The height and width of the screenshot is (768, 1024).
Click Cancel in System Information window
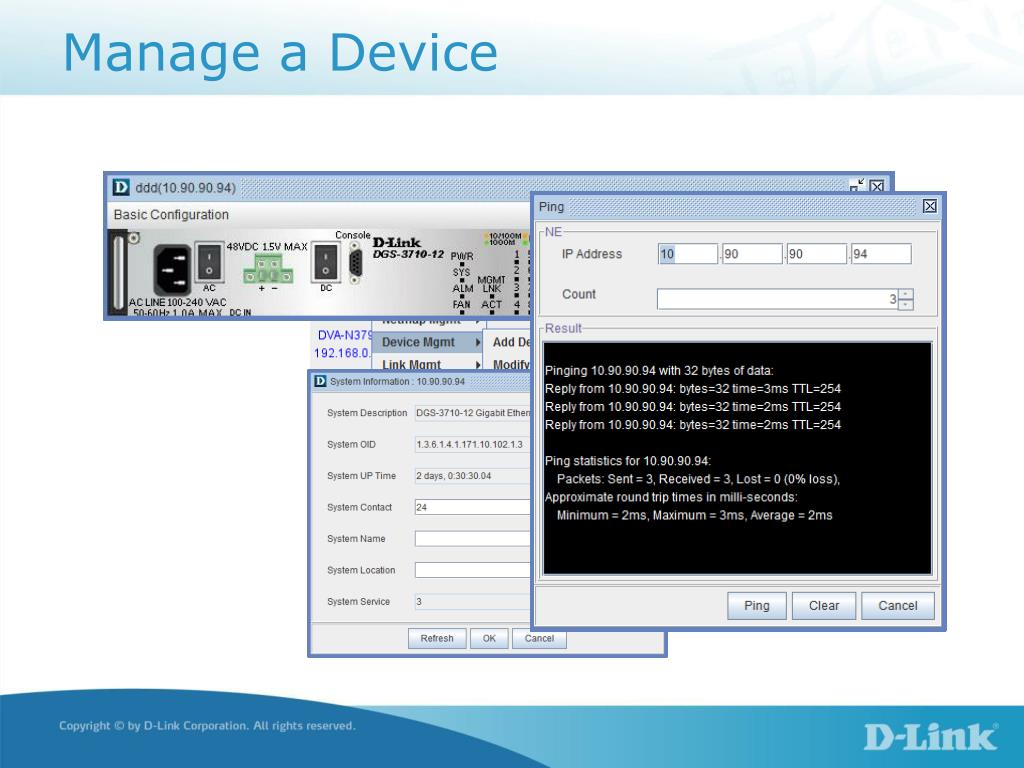point(539,638)
